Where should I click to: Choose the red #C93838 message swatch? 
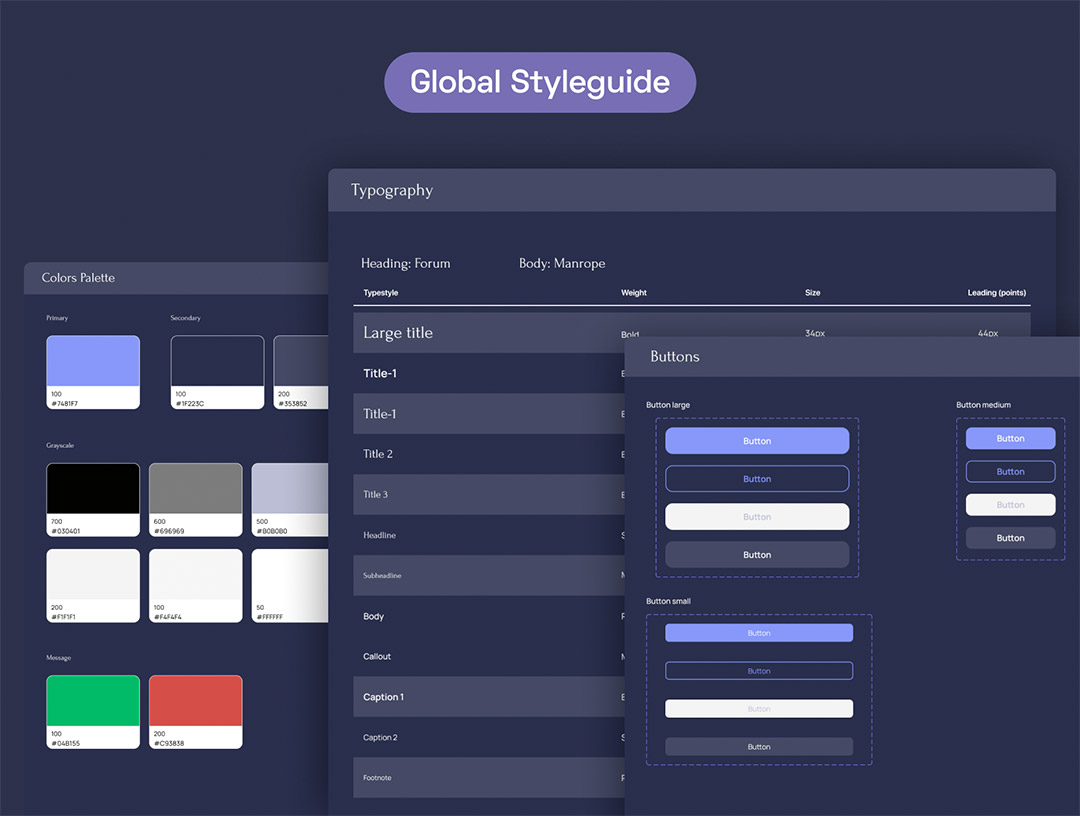pos(195,701)
